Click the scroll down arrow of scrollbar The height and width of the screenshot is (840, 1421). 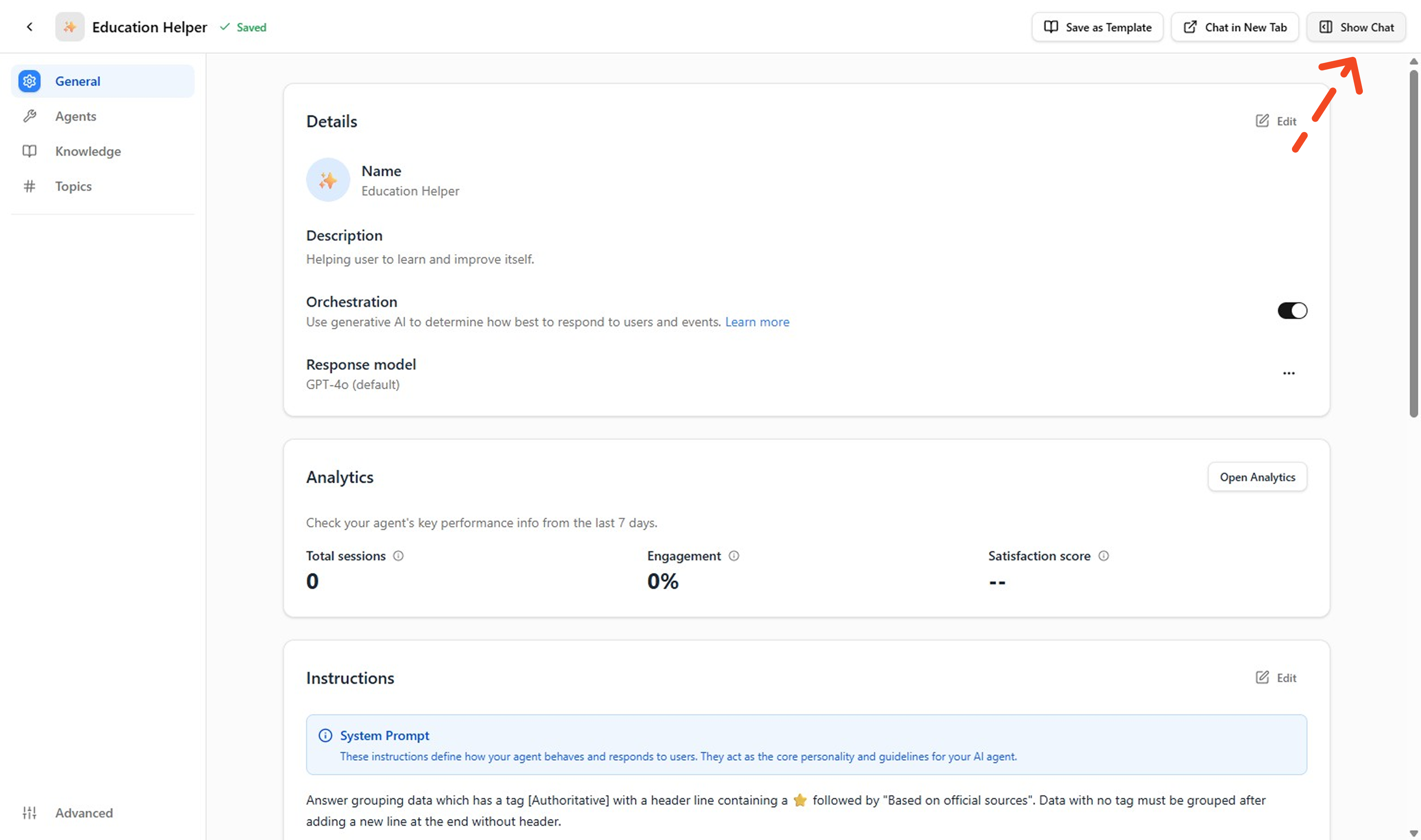(1414, 833)
